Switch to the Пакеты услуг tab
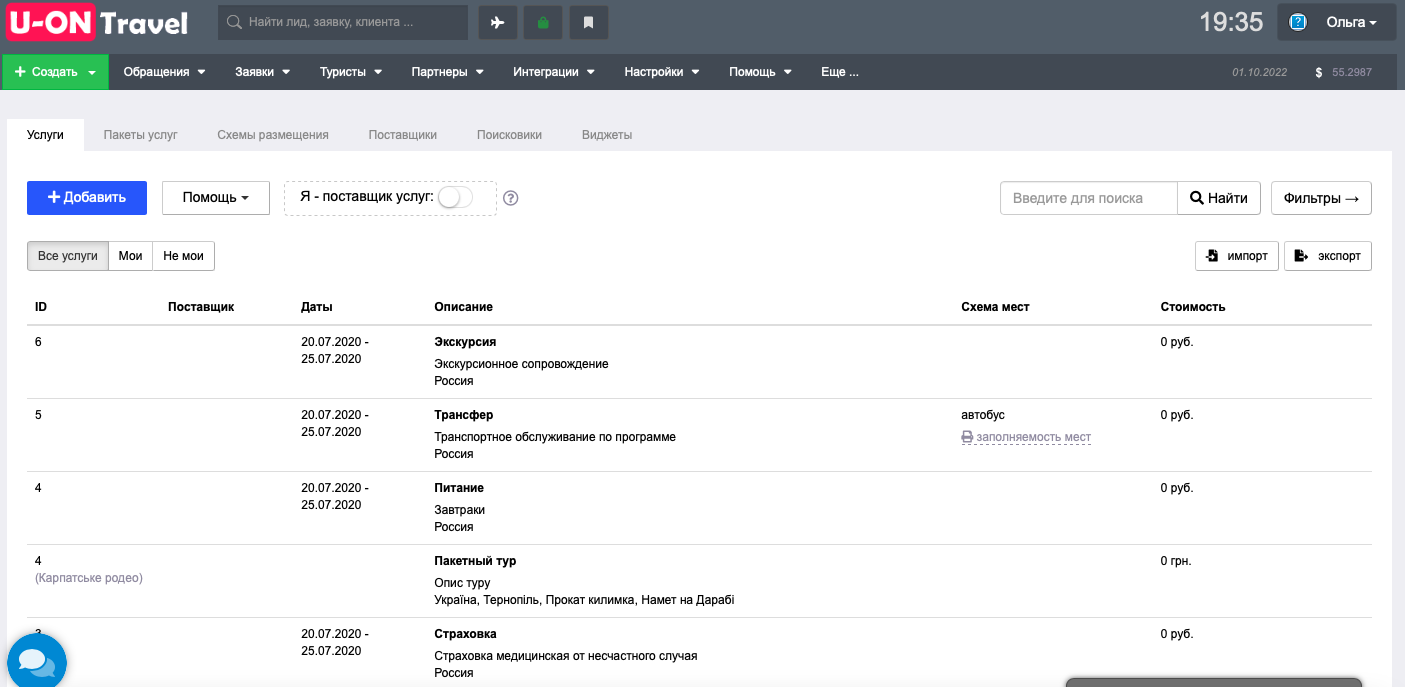 click(x=140, y=134)
